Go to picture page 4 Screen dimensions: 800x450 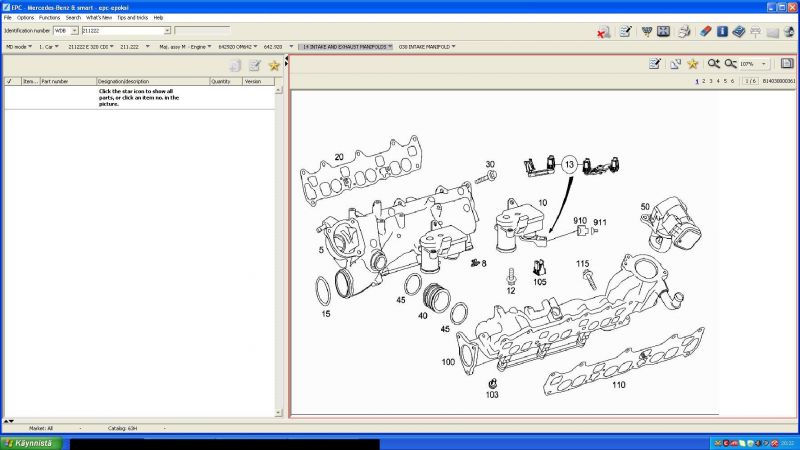pyautogui.click(x=718, y=81)
